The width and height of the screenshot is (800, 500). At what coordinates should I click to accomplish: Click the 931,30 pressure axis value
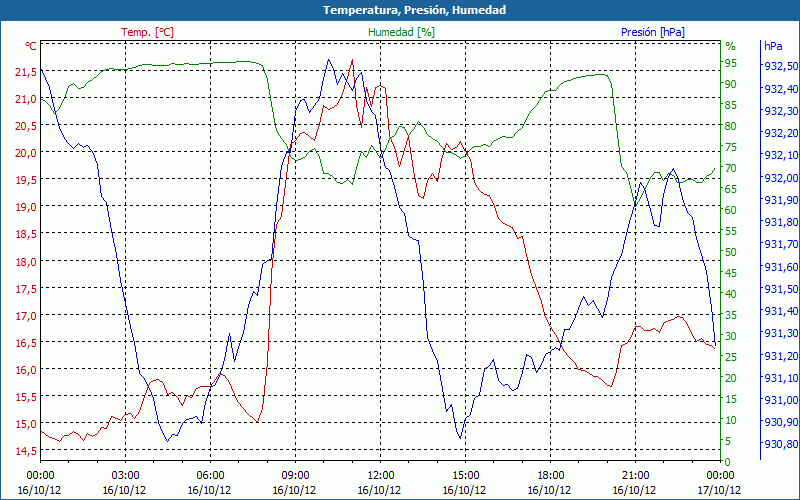(781, 333)
